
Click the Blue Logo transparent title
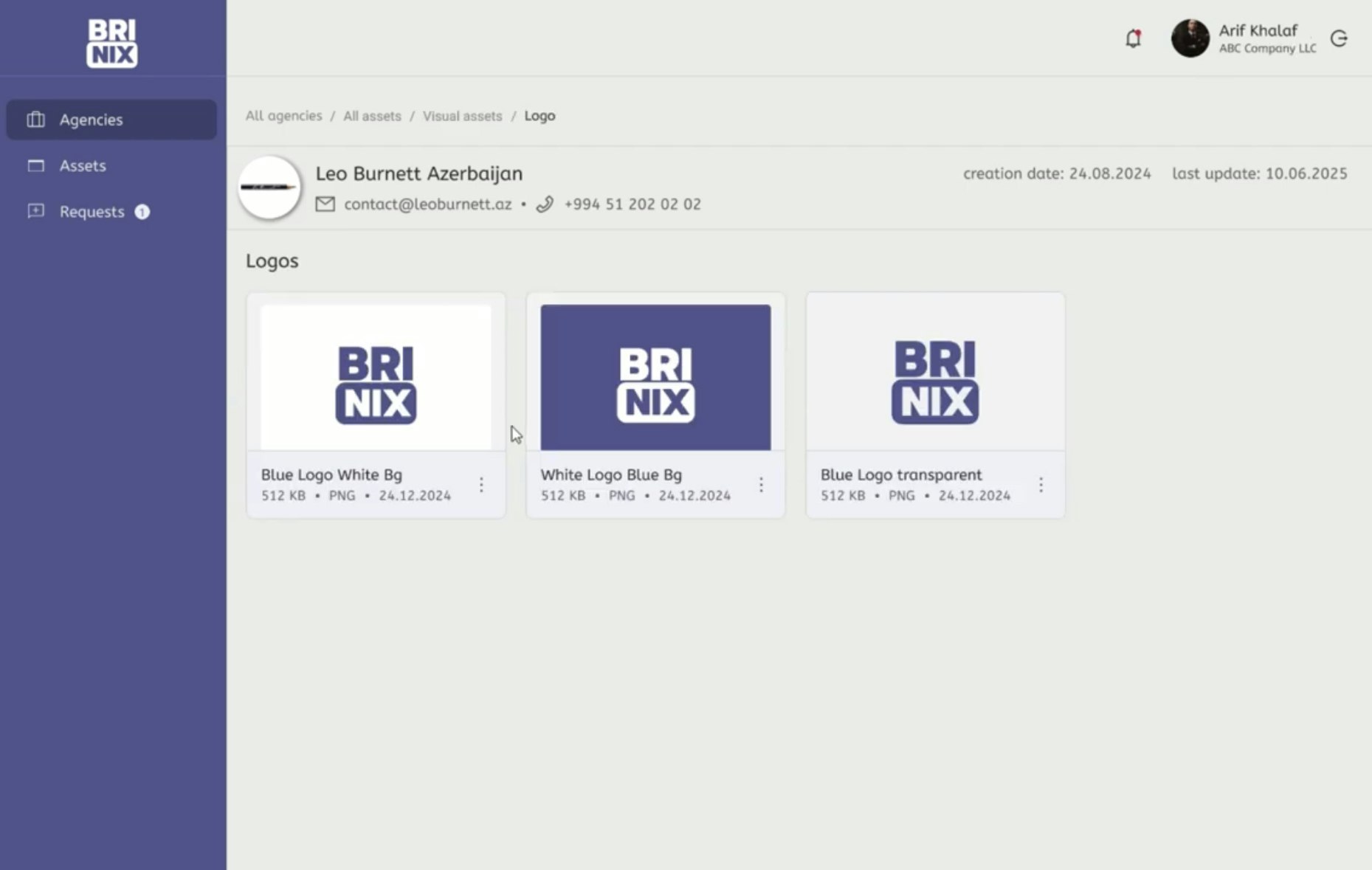pyautogui.click(x=901, y=475)
